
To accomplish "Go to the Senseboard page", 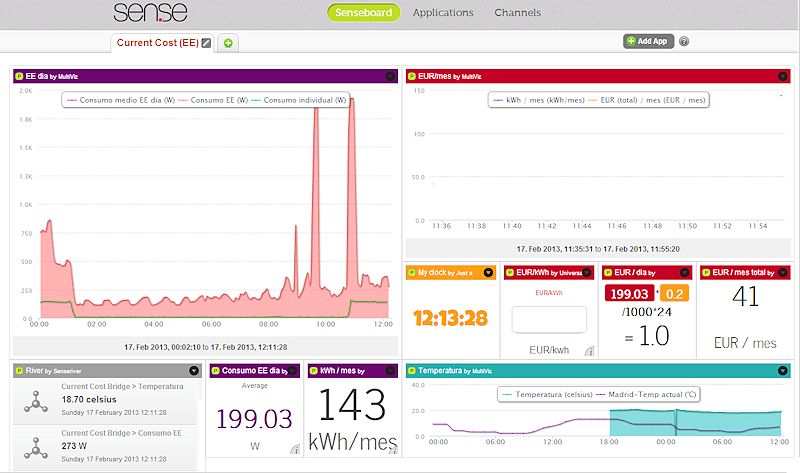I will [x=363, y=13].
